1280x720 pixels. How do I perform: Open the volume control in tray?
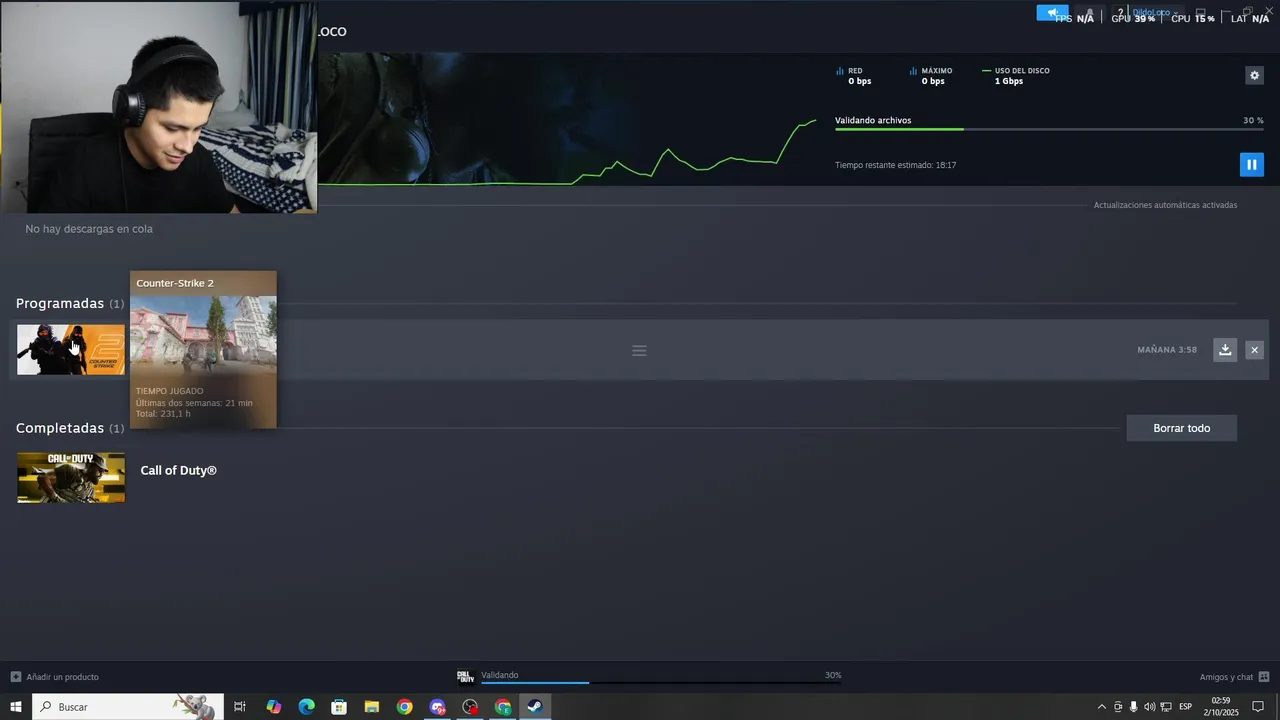point(1149,707)
